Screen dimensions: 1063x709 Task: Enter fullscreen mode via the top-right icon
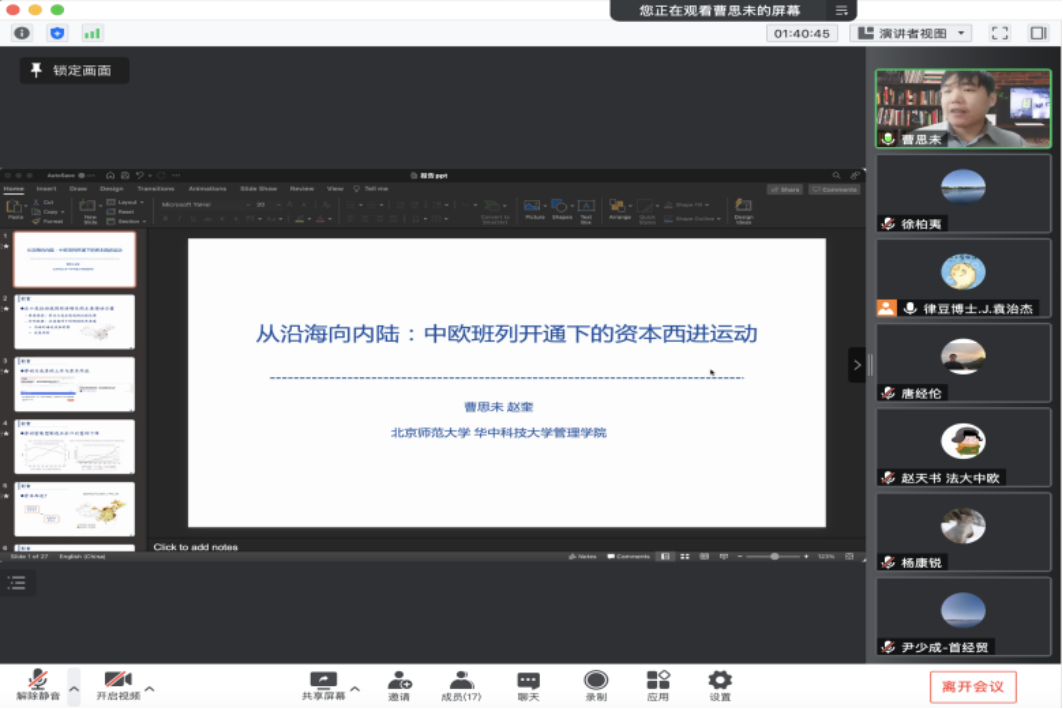coord(999,33)
